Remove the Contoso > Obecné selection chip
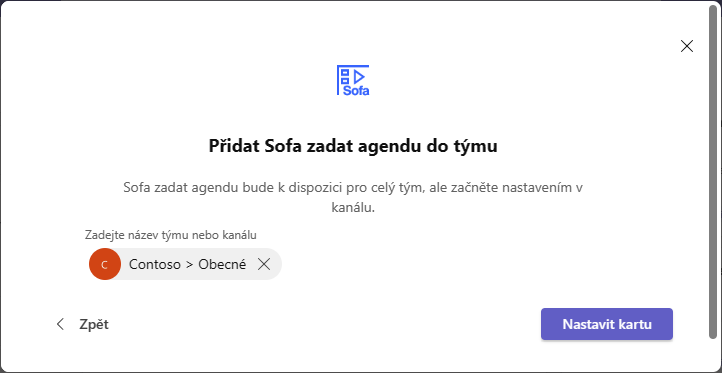 [x=264, y=264]
